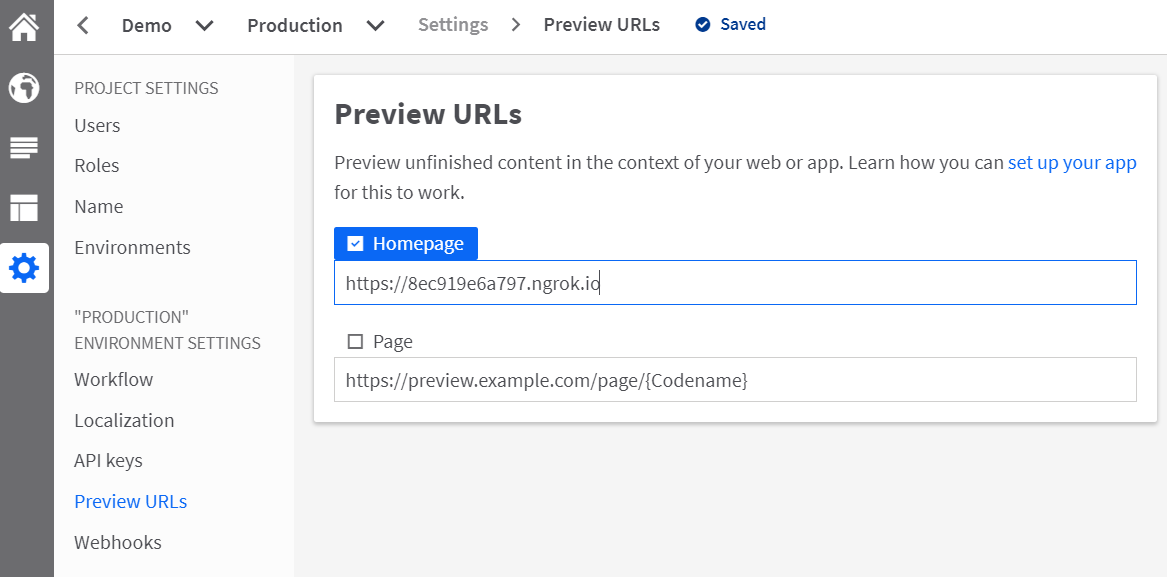
Task: Uncheck the Homepage checkbox
Action: click(x=356, y=243)
